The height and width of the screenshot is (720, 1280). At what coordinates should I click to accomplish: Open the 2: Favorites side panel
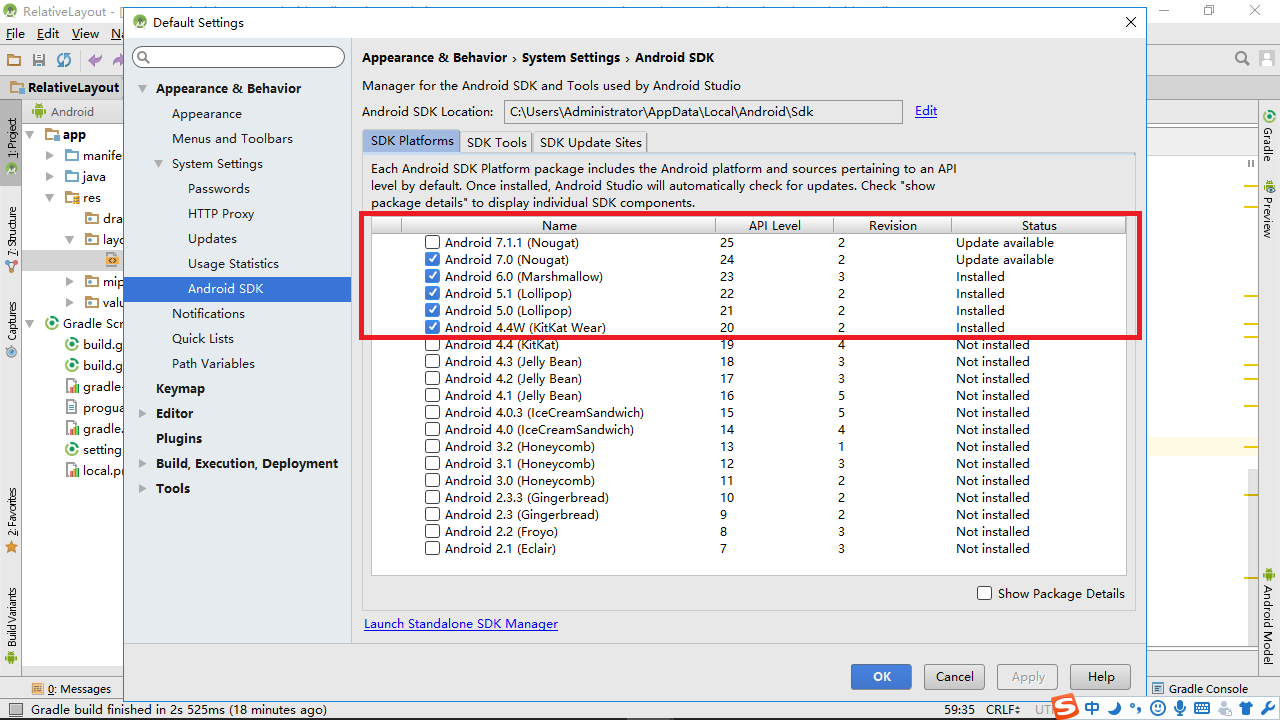click(x=12, y=520)
